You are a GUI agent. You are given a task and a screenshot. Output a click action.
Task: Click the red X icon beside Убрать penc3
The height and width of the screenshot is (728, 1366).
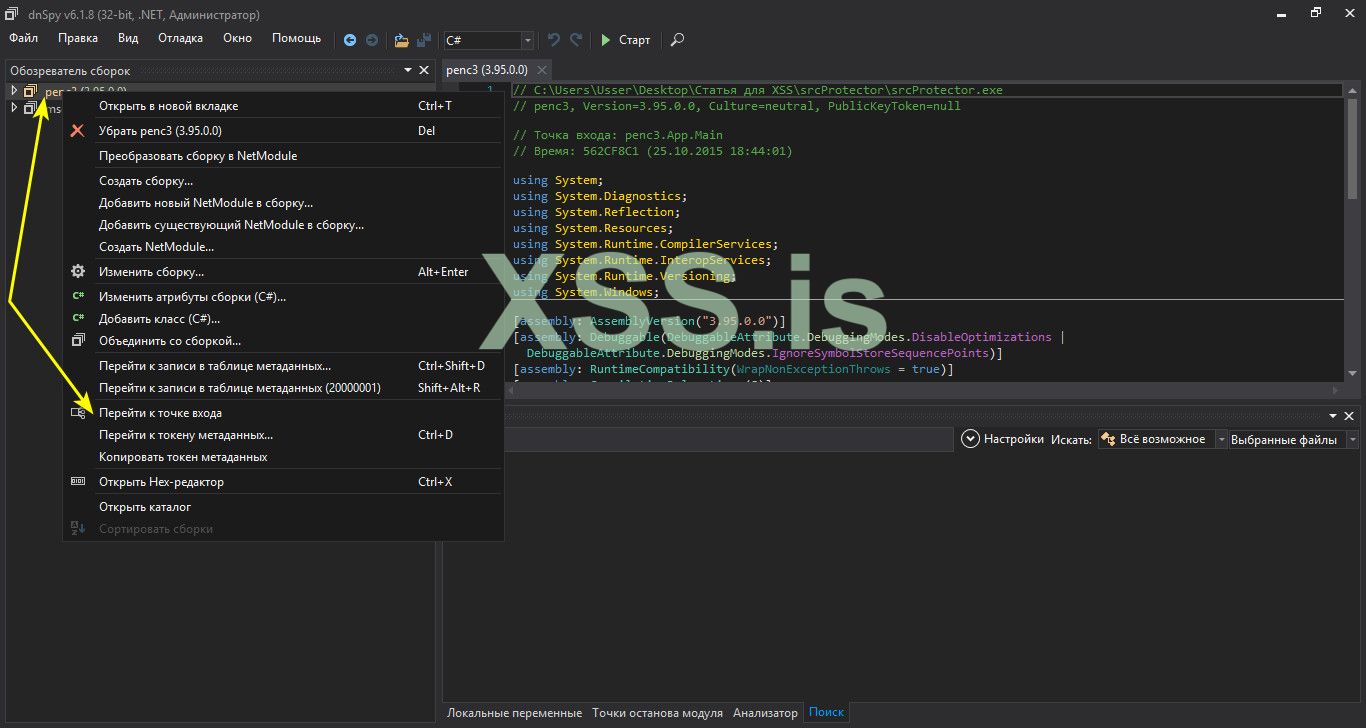[78, 131]
